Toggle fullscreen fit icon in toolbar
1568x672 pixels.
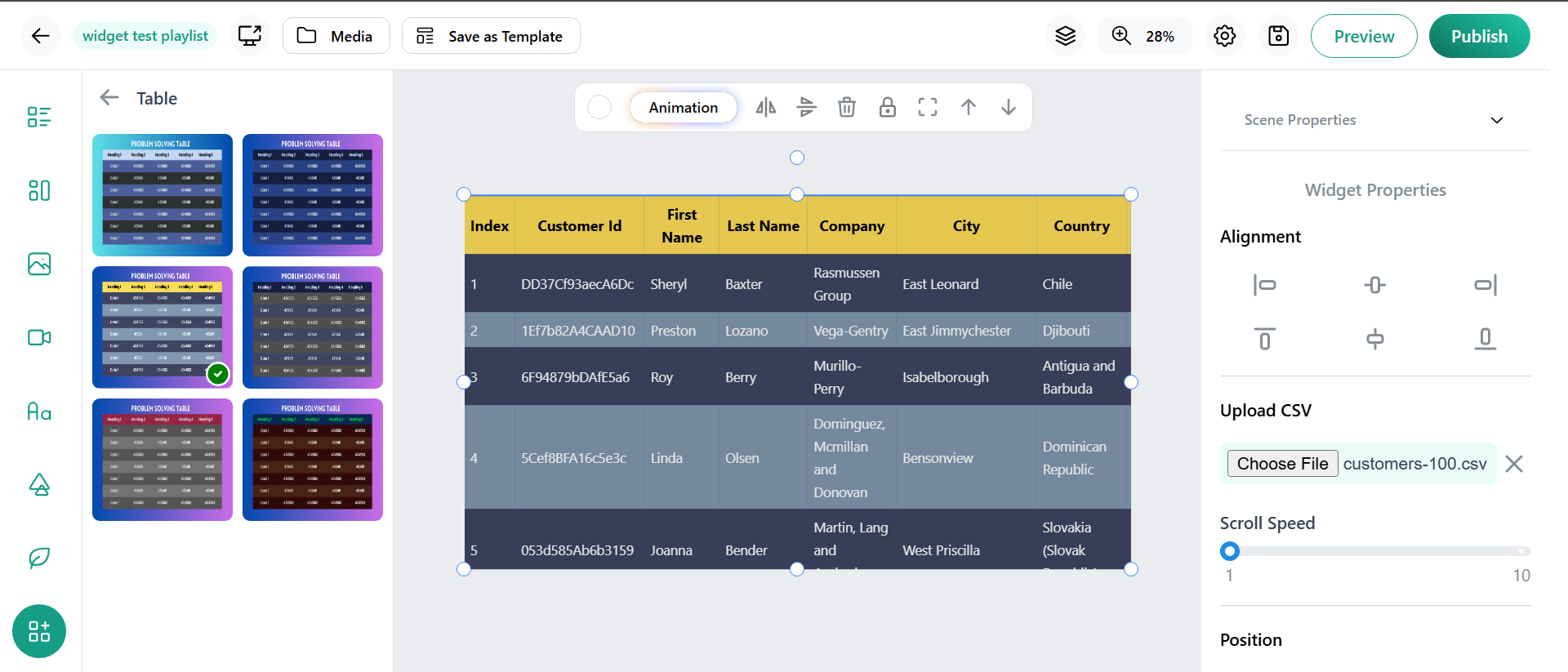pyautogui.click(x=928, y=107)
